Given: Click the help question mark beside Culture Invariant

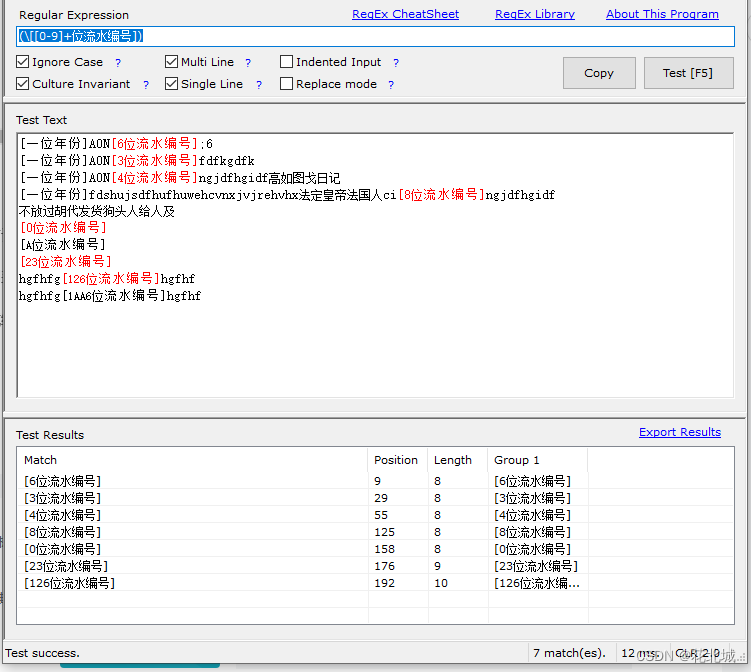Looking at the screenshot, I should click(x=146, y=85).
